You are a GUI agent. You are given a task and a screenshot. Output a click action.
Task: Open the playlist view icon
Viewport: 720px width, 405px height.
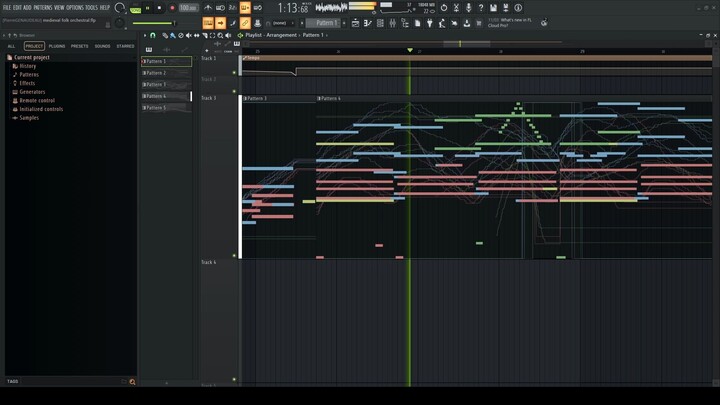355,23
